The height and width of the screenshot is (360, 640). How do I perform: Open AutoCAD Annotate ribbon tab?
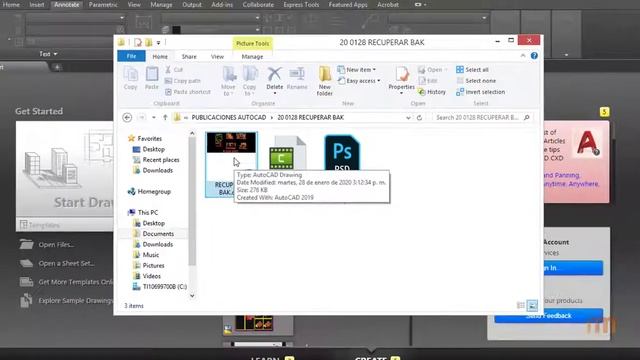pyautogui.click(x=67, y=5)
